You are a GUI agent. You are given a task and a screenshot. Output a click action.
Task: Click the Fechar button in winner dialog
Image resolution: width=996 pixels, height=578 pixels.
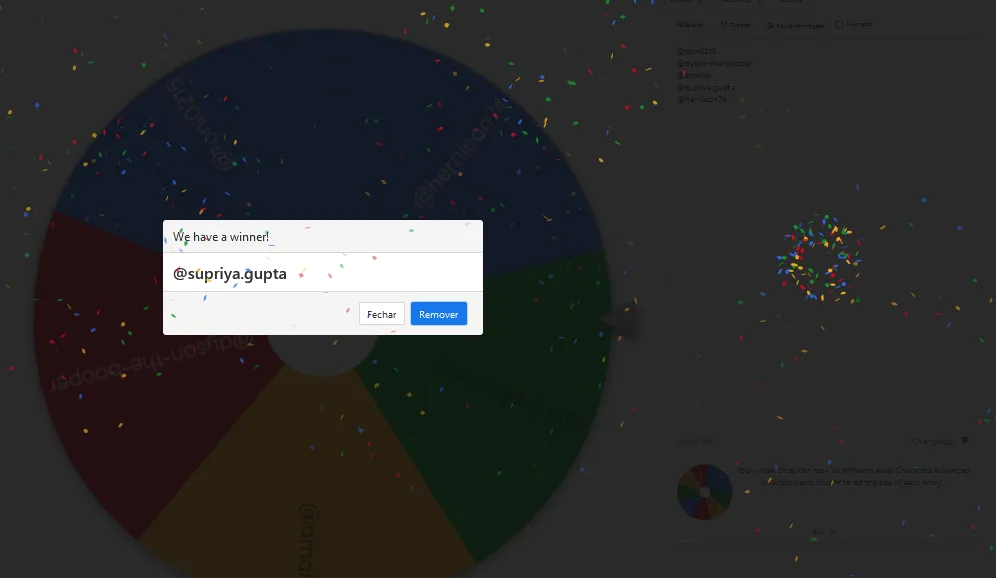[381, 314]
